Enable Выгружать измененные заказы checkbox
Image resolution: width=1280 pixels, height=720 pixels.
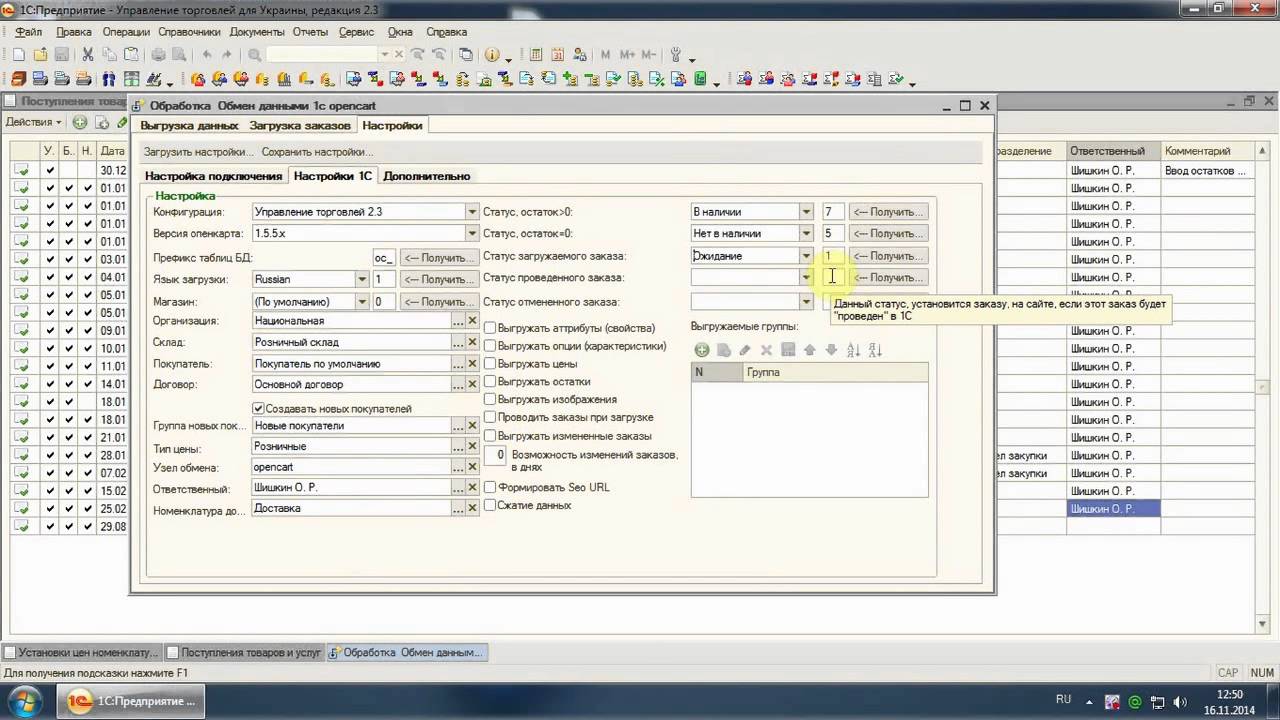point(490,436)
